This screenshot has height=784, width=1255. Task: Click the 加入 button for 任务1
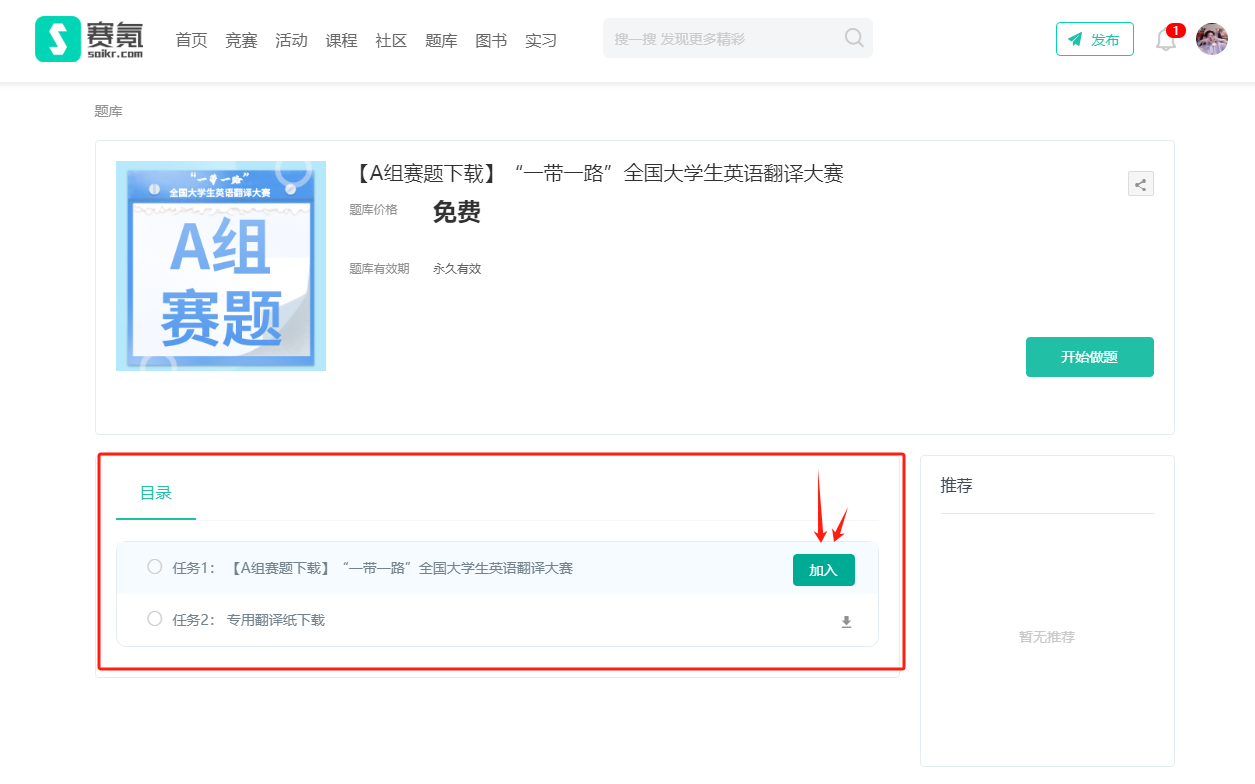(x=823, y=570)
